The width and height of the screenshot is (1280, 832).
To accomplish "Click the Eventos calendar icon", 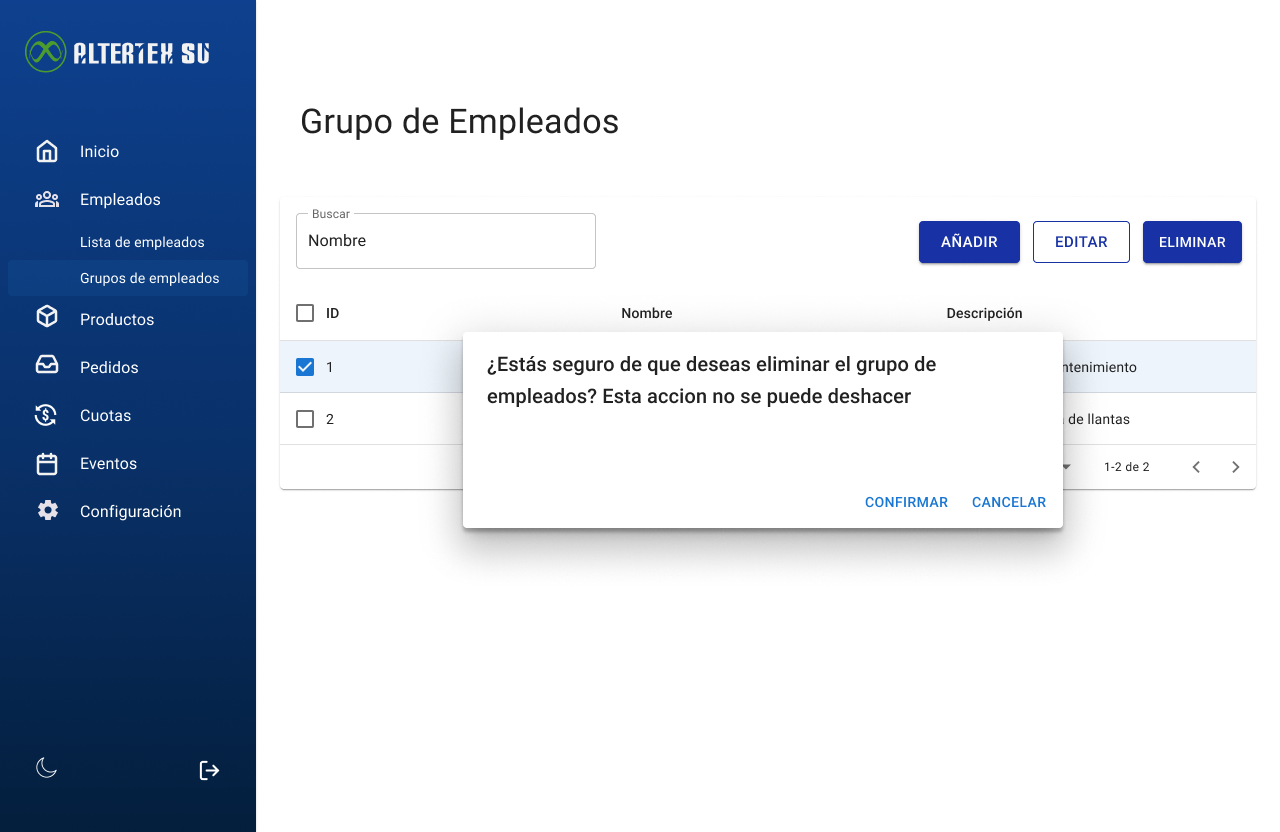I will [x=47, y=464].
